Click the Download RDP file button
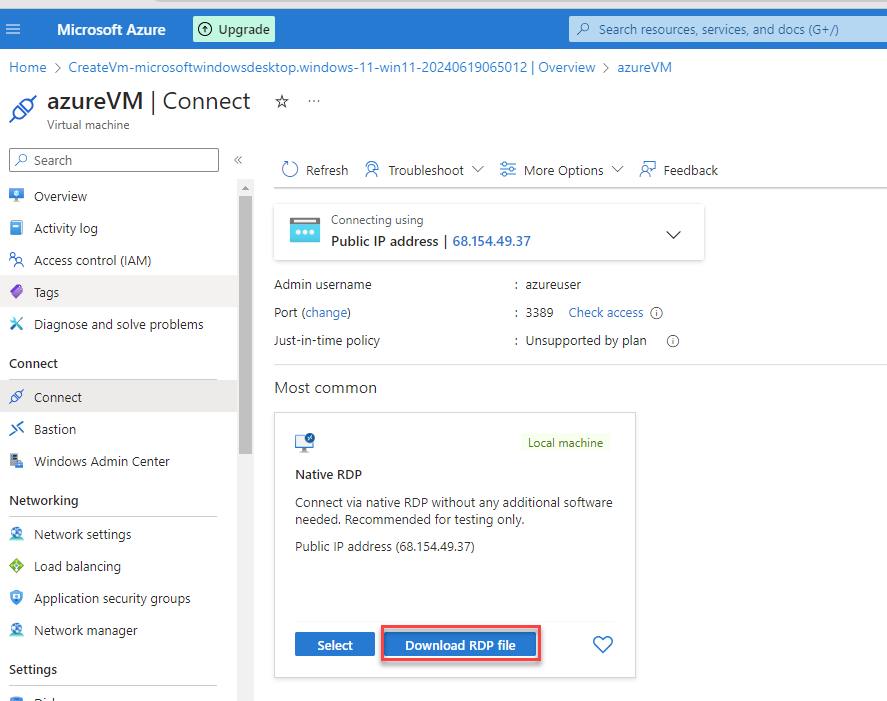This screenshot has height=701, width=887. pyautogui.click(x=460, y=645)
